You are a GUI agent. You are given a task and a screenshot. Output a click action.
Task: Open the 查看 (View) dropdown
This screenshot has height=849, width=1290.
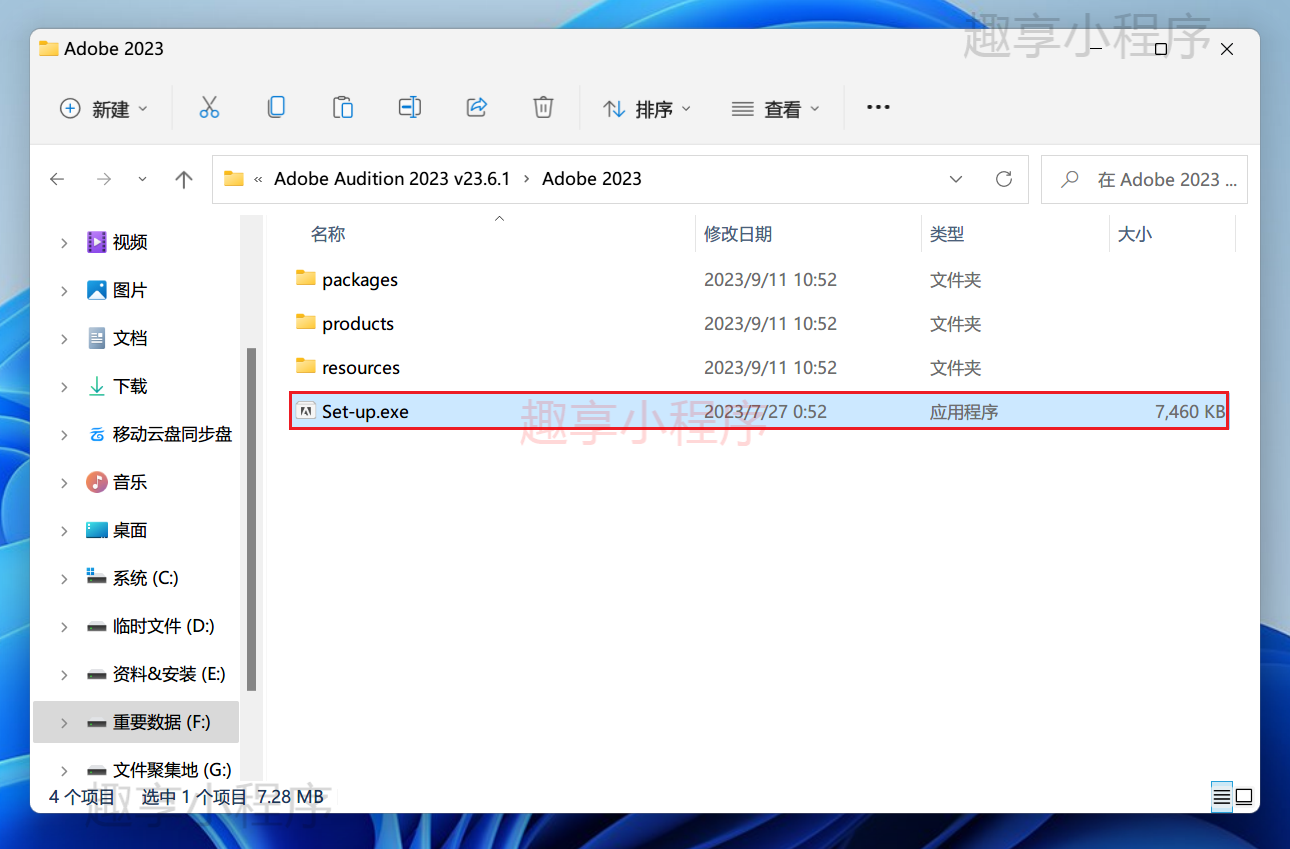(x=775, y=109)
